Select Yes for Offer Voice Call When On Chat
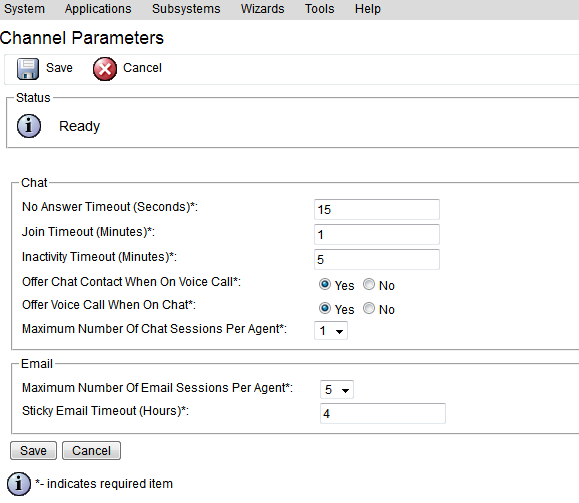The image size is (579, 503). coord(325,308)
